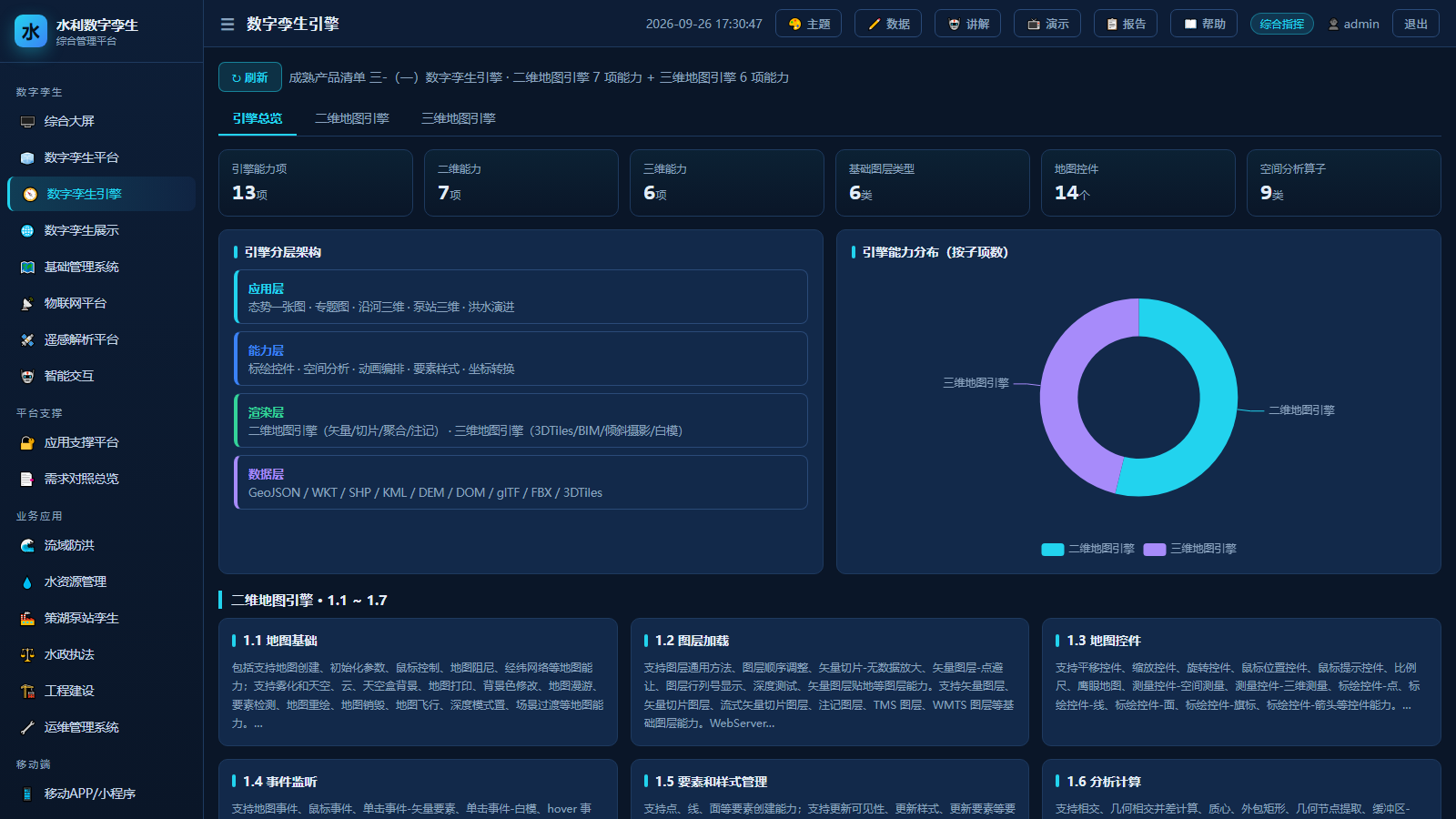1456x819 pixels.
Task: Open the 报告 report button
Action: [x=1126, y=24]
